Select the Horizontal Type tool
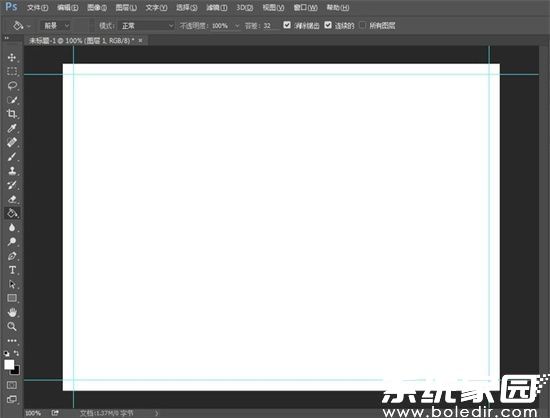 (x=12, y=270)
